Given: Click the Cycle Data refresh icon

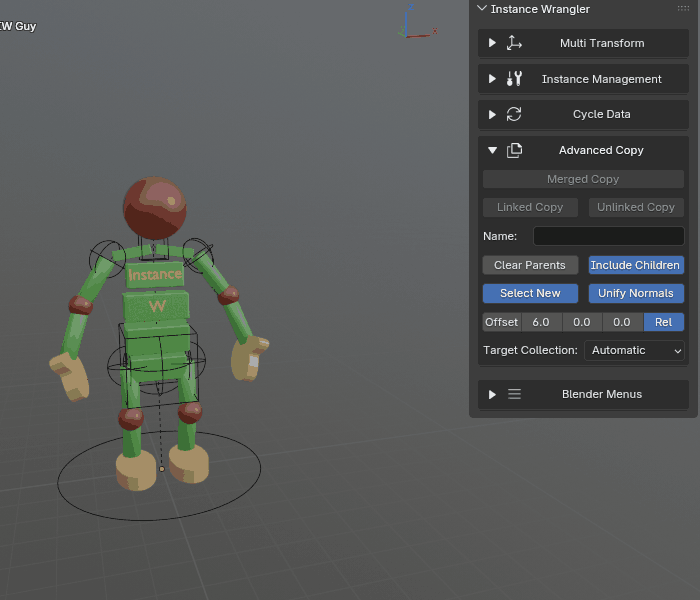Looking at the screenshot, I should tap(514, 114).
